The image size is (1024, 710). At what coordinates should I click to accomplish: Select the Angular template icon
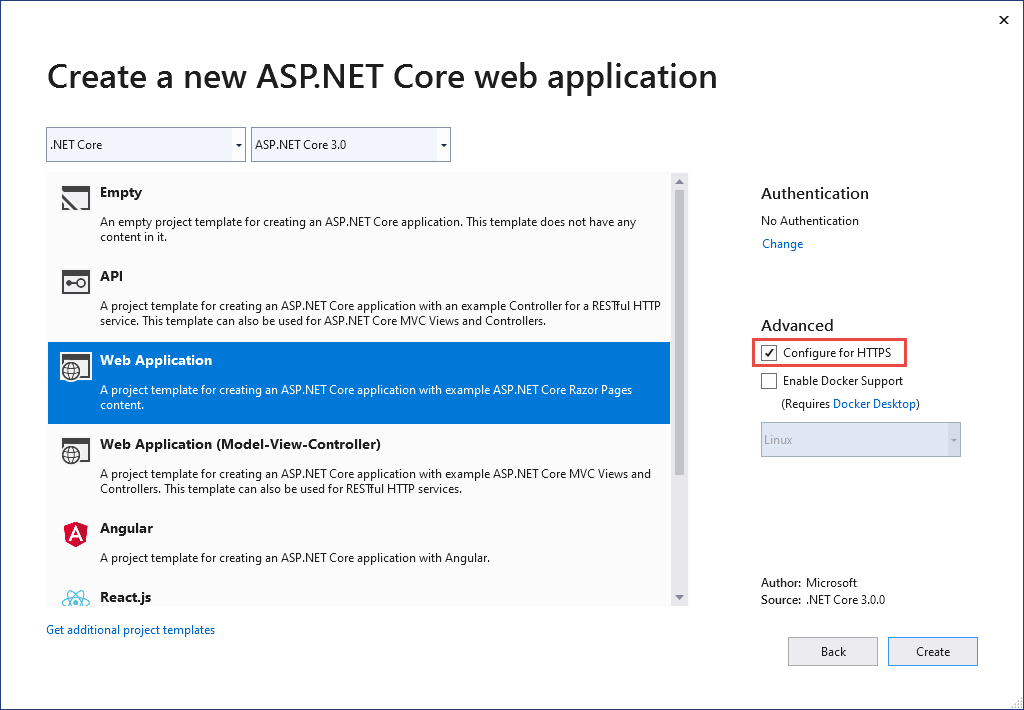[x=75, y=535]
